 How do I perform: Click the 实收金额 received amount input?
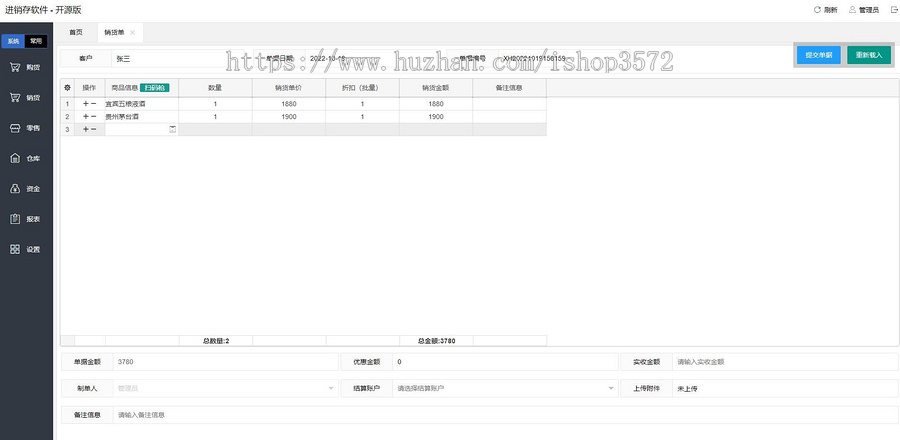pyautogui.click(x=785, y=362)
